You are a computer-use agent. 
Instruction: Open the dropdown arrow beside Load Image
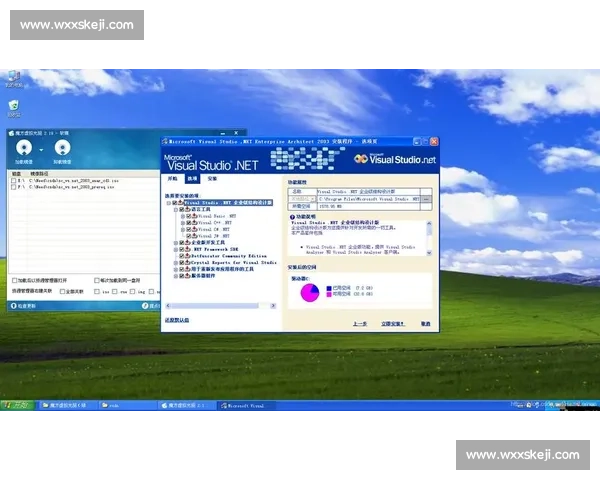(x=41, y=150)
